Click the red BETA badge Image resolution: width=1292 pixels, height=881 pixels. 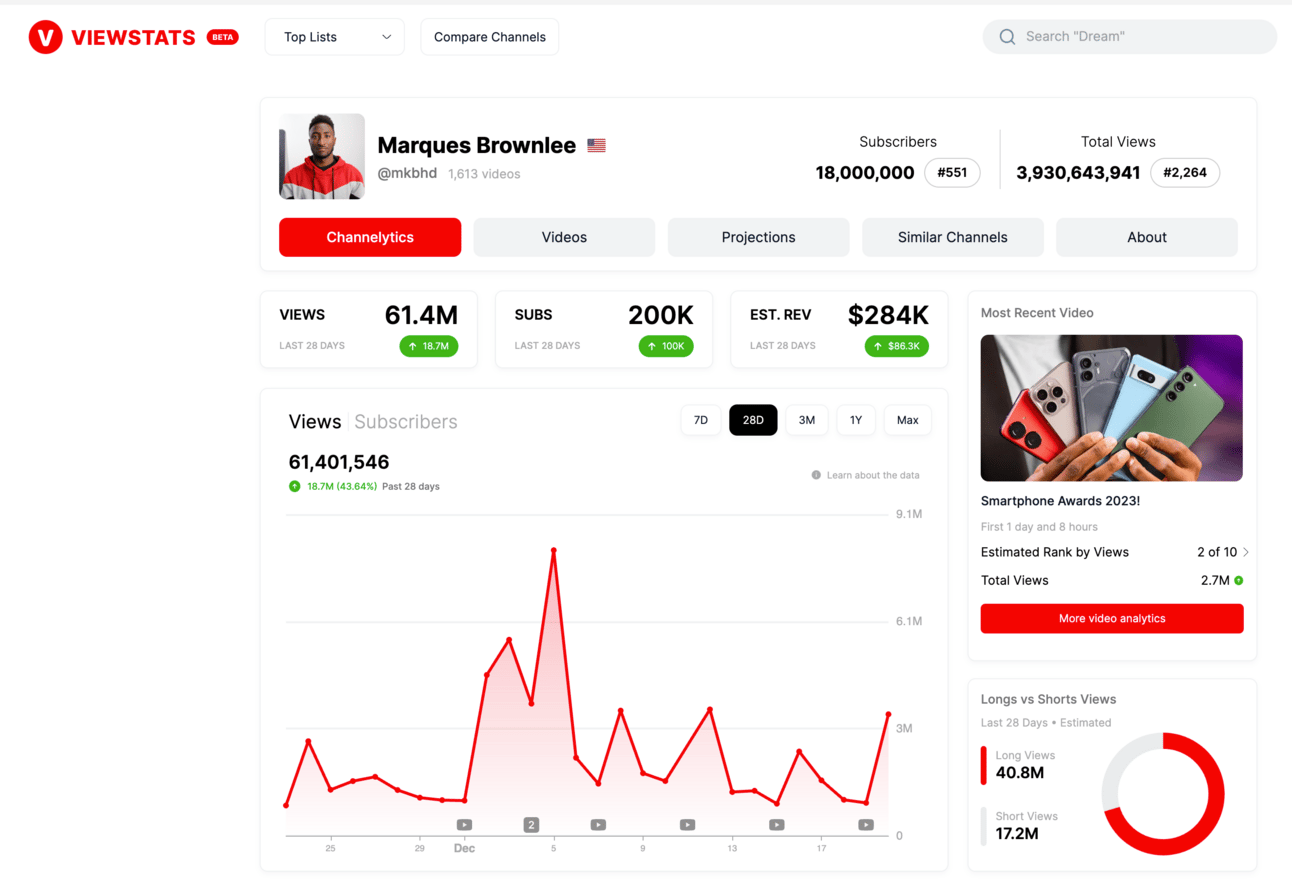click(222, 37)
